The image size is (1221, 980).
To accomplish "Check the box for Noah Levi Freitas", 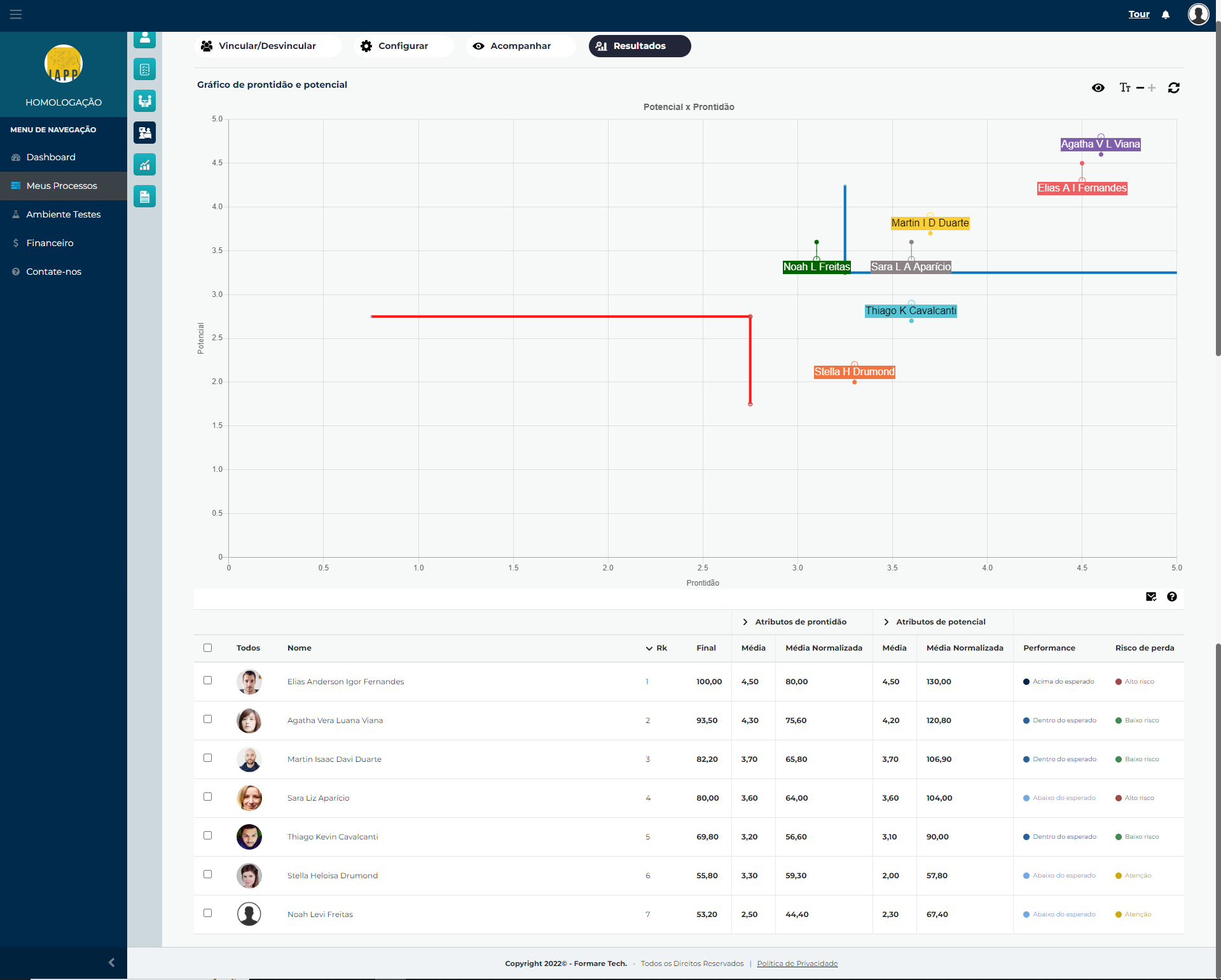I will 207,913.
